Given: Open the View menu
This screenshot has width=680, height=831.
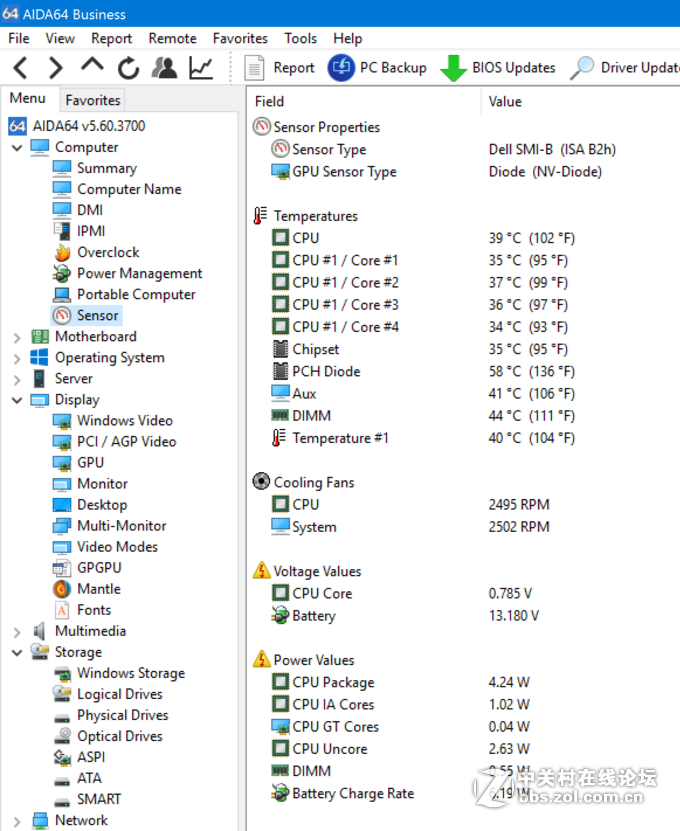Looking at the screenshot, I should click(60, 38).
